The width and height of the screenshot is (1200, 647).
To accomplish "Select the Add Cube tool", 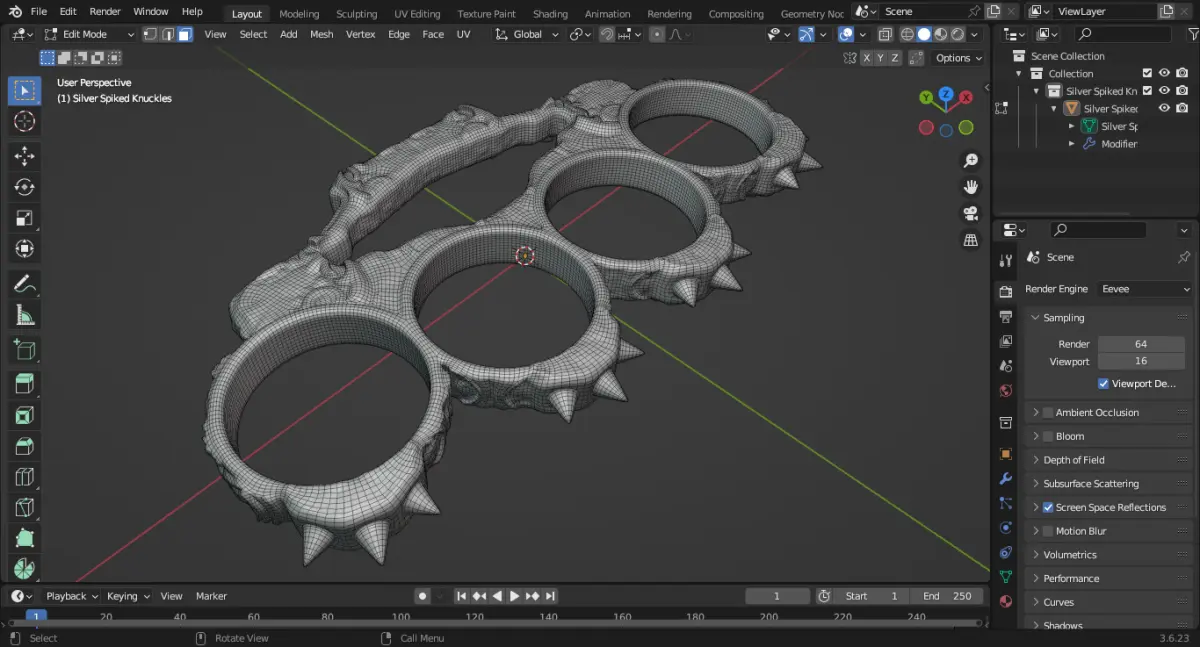I will coord(25,349).
